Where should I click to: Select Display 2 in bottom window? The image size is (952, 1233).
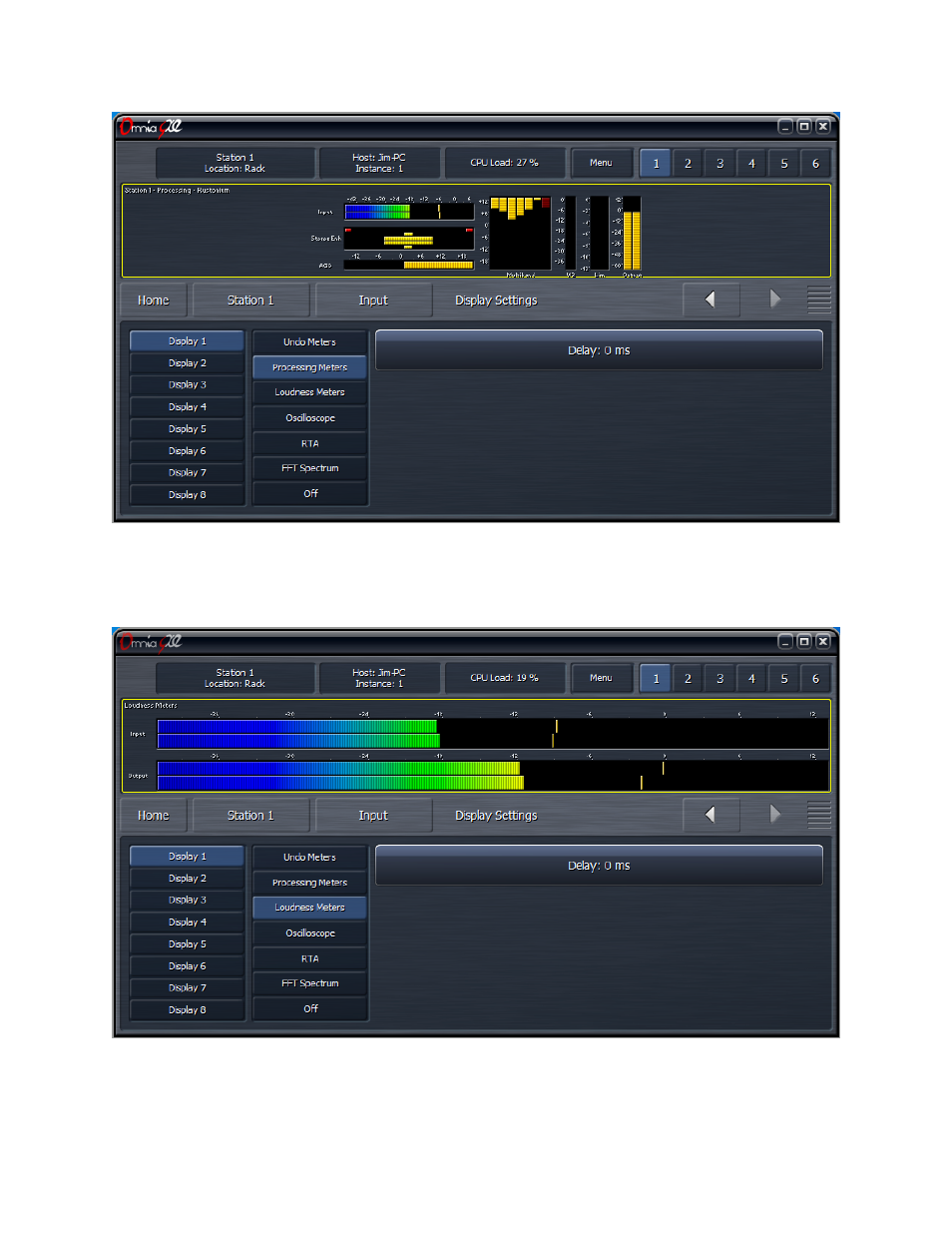tap(188, 879)
